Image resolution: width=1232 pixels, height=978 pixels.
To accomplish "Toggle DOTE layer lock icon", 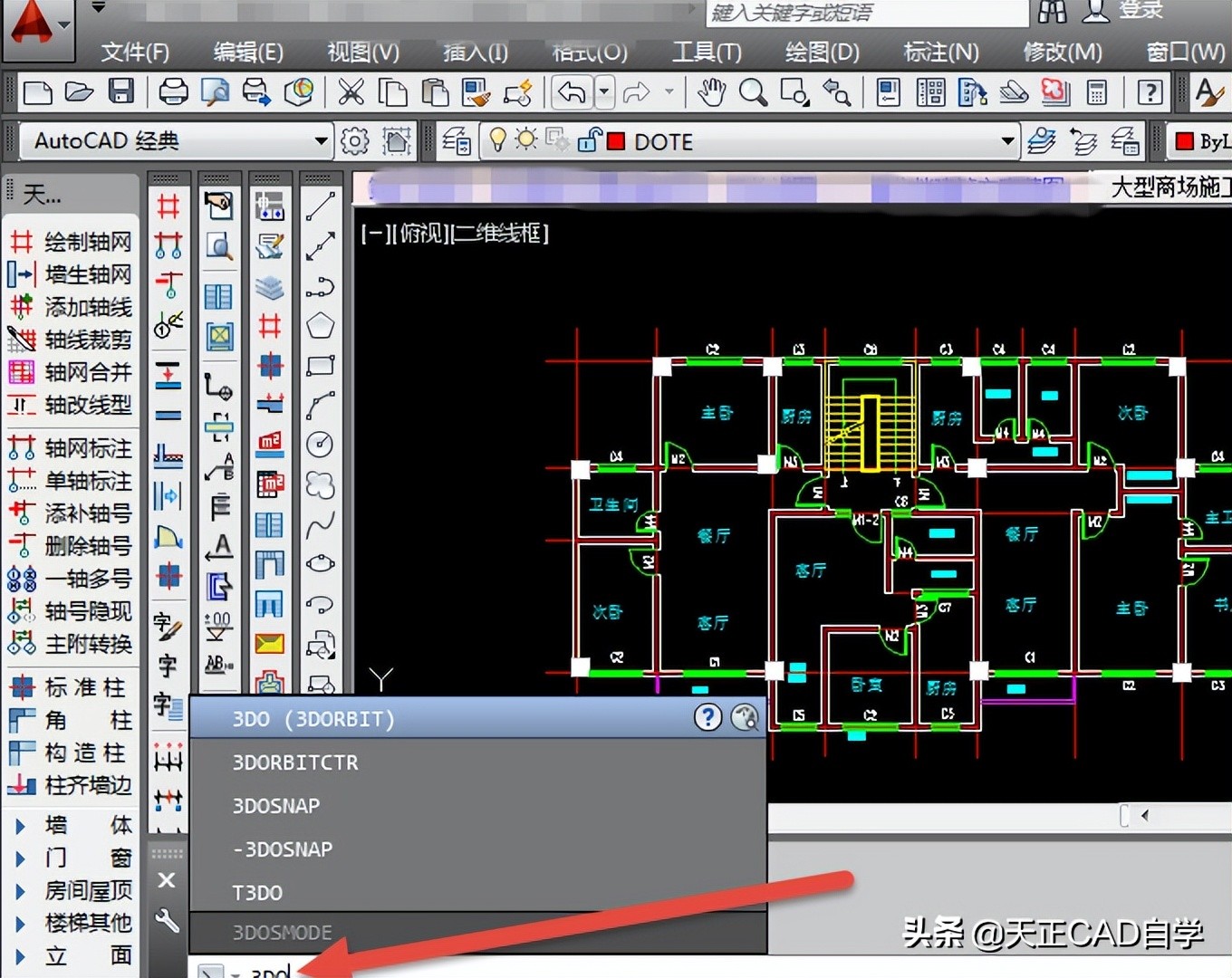I will [589, 140].
